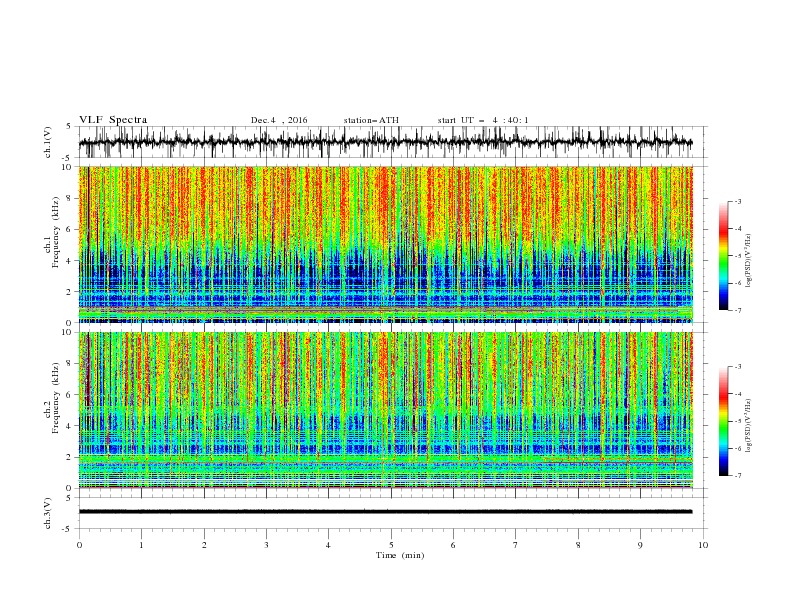Click the time-axis tick label "6"
Viewport: 792px width, 612px height.
tap(453, 545)
